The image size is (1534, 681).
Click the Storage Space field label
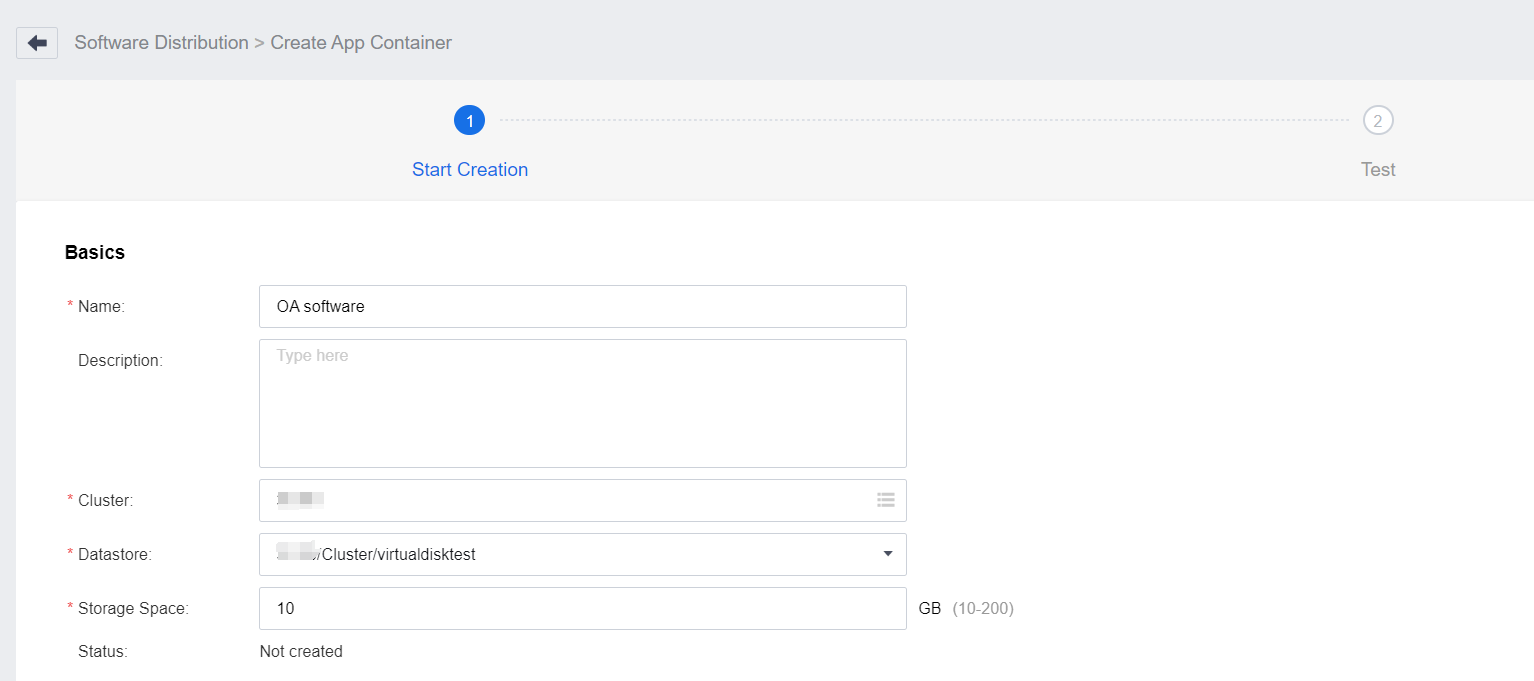tap(133, 608)
